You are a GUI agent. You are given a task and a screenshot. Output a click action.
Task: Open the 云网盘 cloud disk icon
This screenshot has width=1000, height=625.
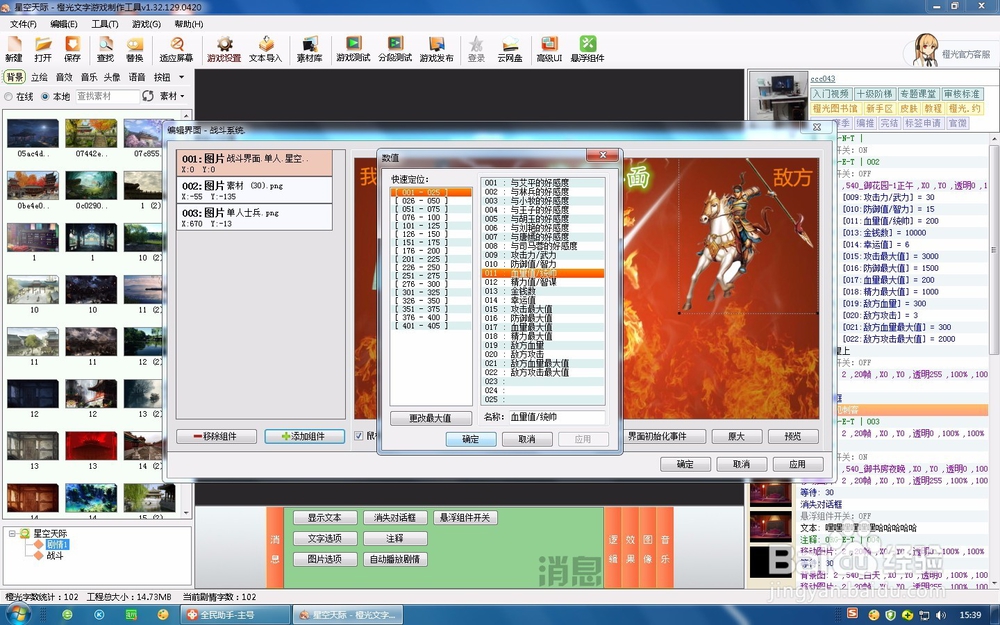510,49
